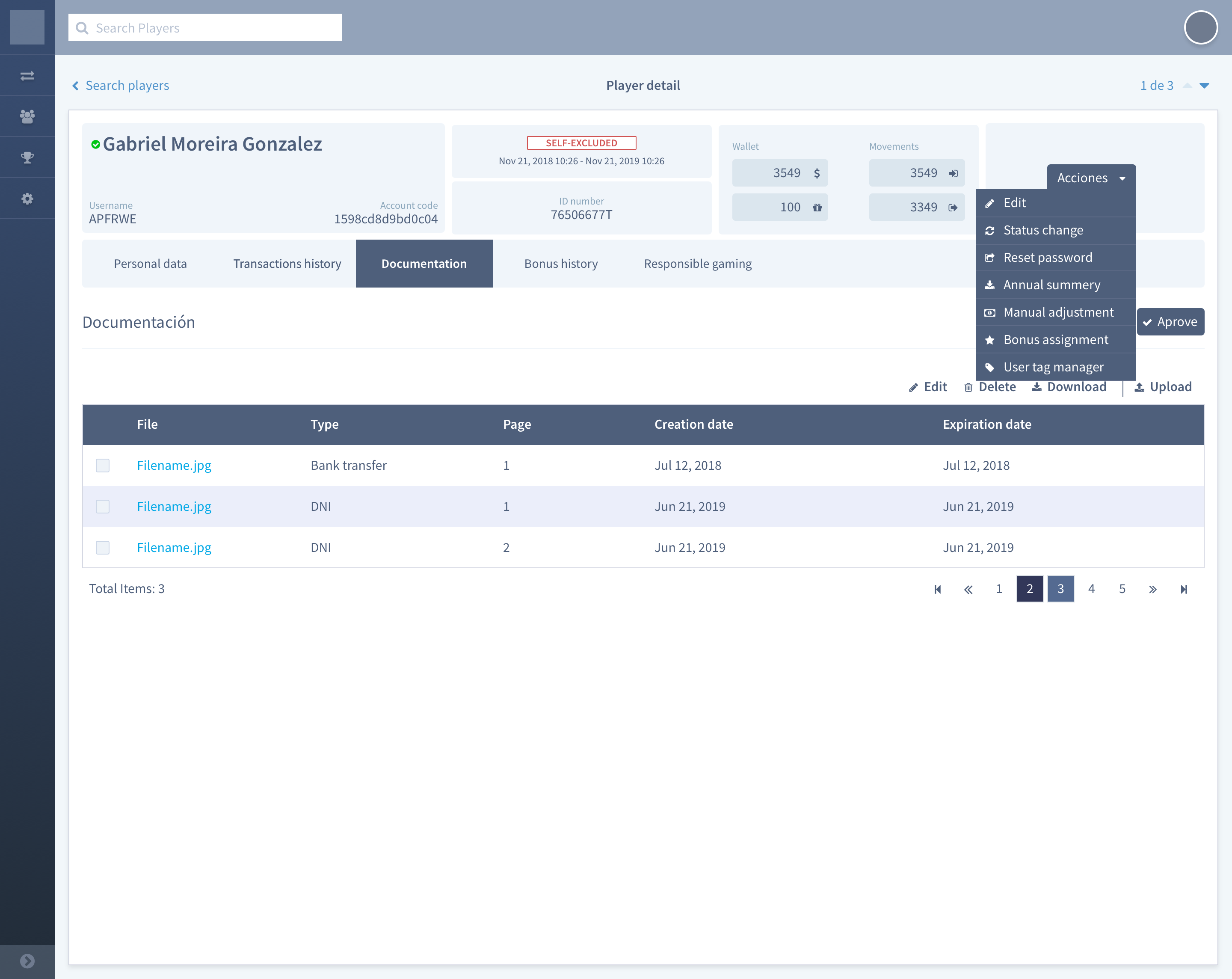
Task: Expand sidebar with bottom arrow icon
Action: coord(27,961)
